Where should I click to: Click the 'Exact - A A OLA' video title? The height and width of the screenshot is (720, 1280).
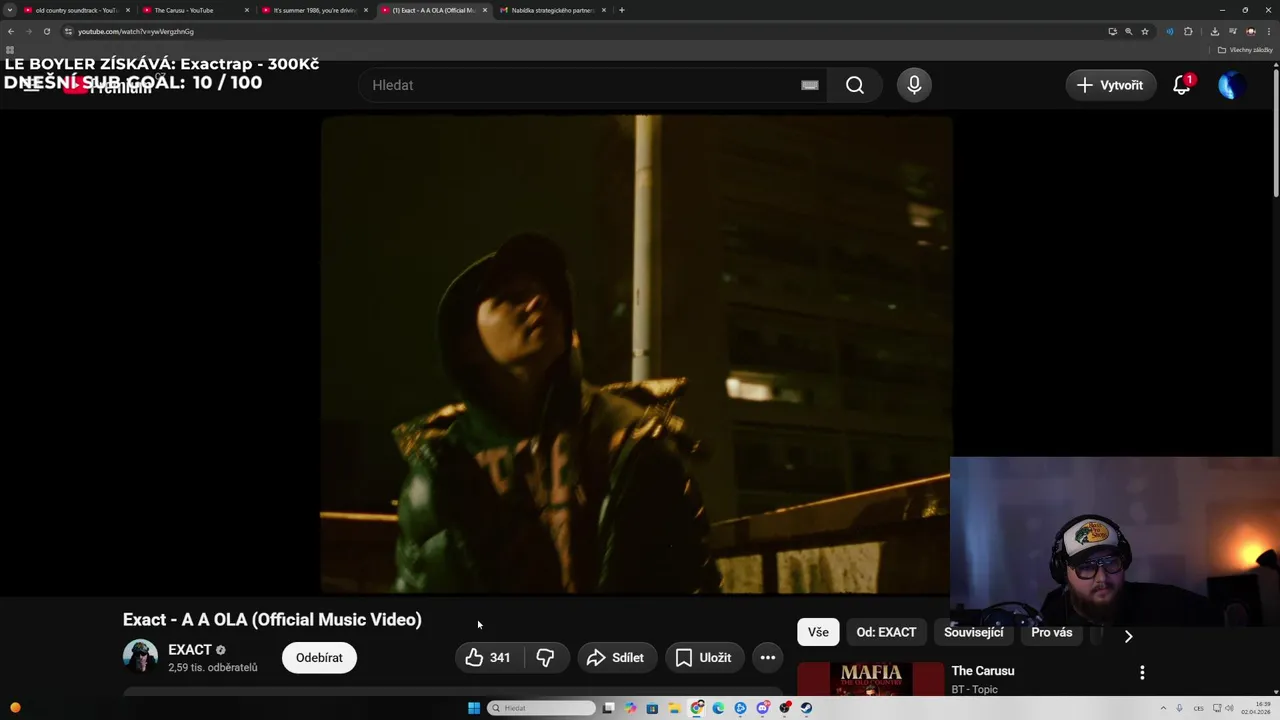click(x=272, y=620)
